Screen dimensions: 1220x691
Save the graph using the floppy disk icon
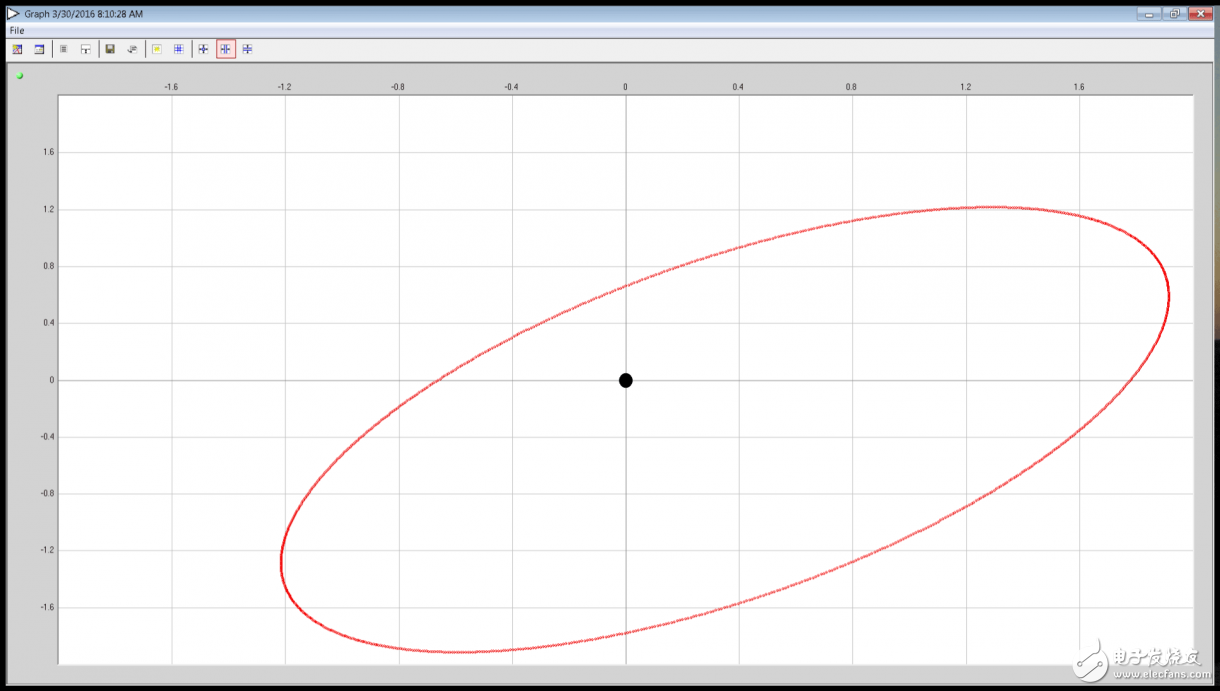[x=110, y=49]
